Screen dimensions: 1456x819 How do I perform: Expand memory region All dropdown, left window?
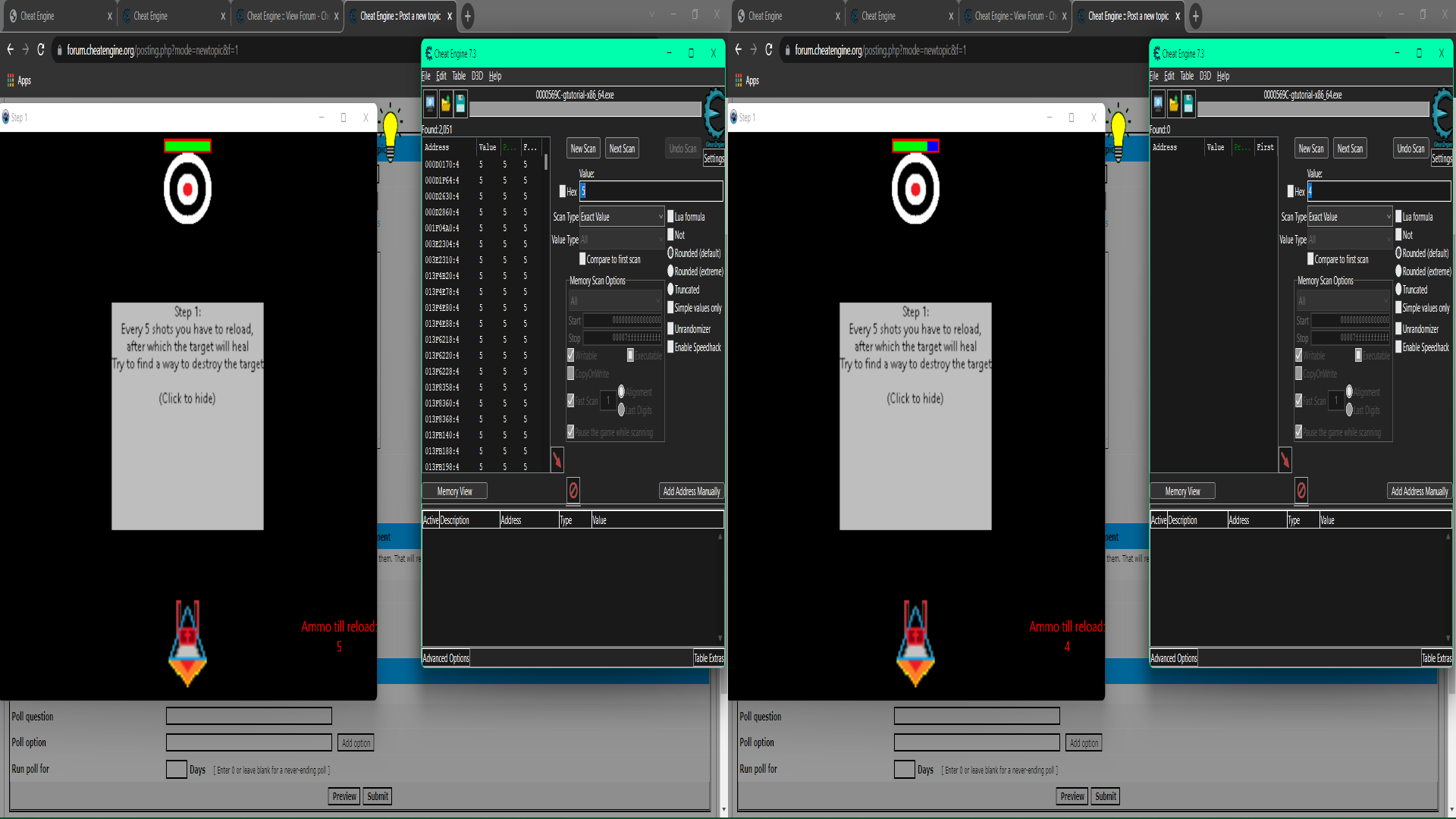click(616, 301)
